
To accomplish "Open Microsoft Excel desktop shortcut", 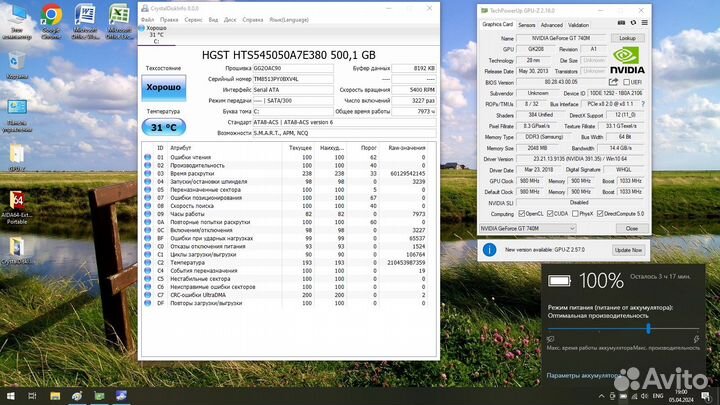I will tap(119, 22).
